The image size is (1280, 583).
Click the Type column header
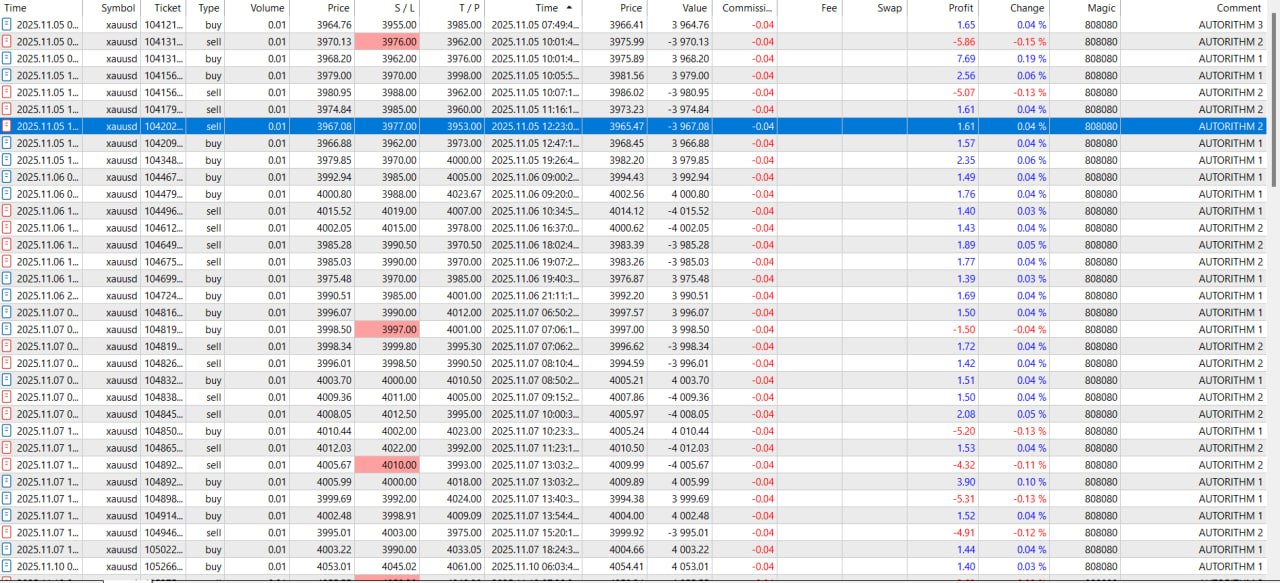tap(208, 8)
